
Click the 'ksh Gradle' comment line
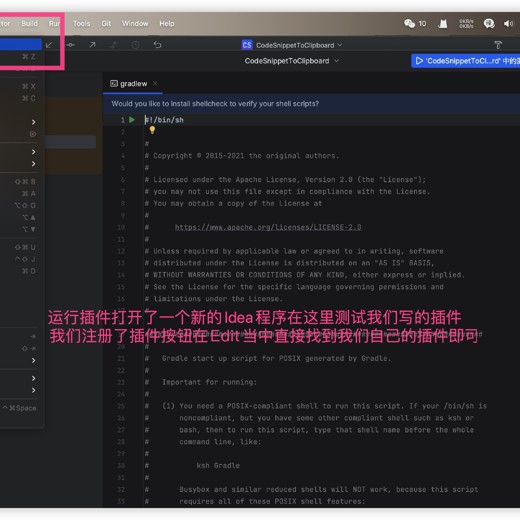192,465
